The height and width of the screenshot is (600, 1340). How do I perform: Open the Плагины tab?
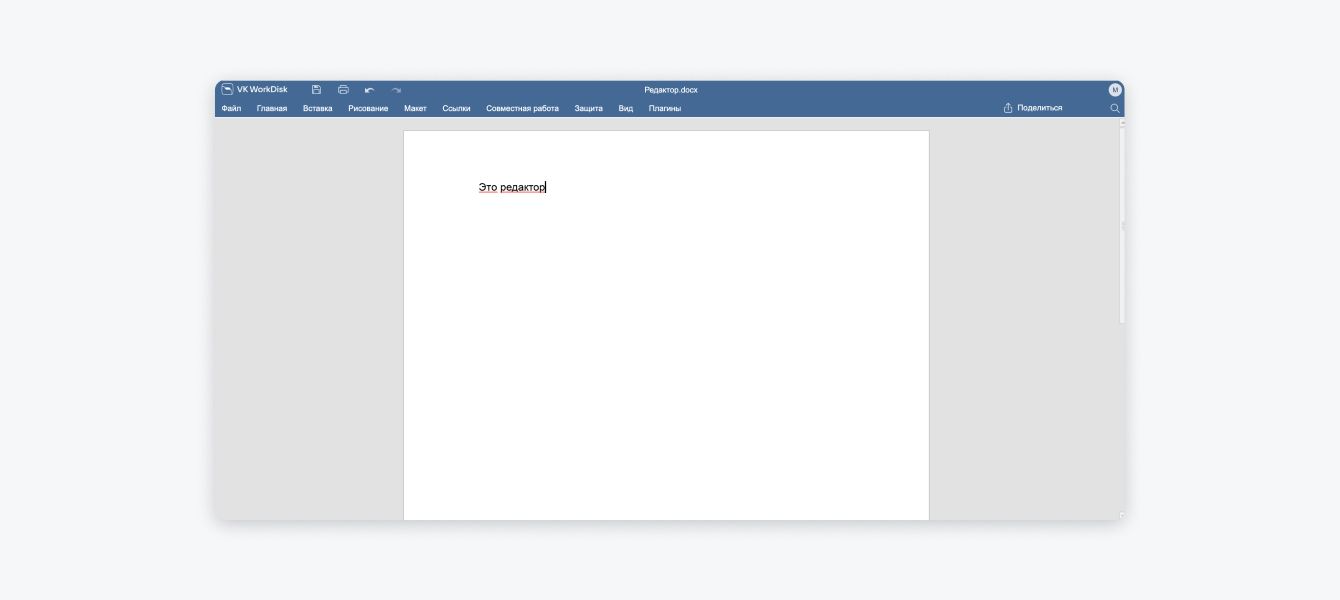[x=664, y=108]
